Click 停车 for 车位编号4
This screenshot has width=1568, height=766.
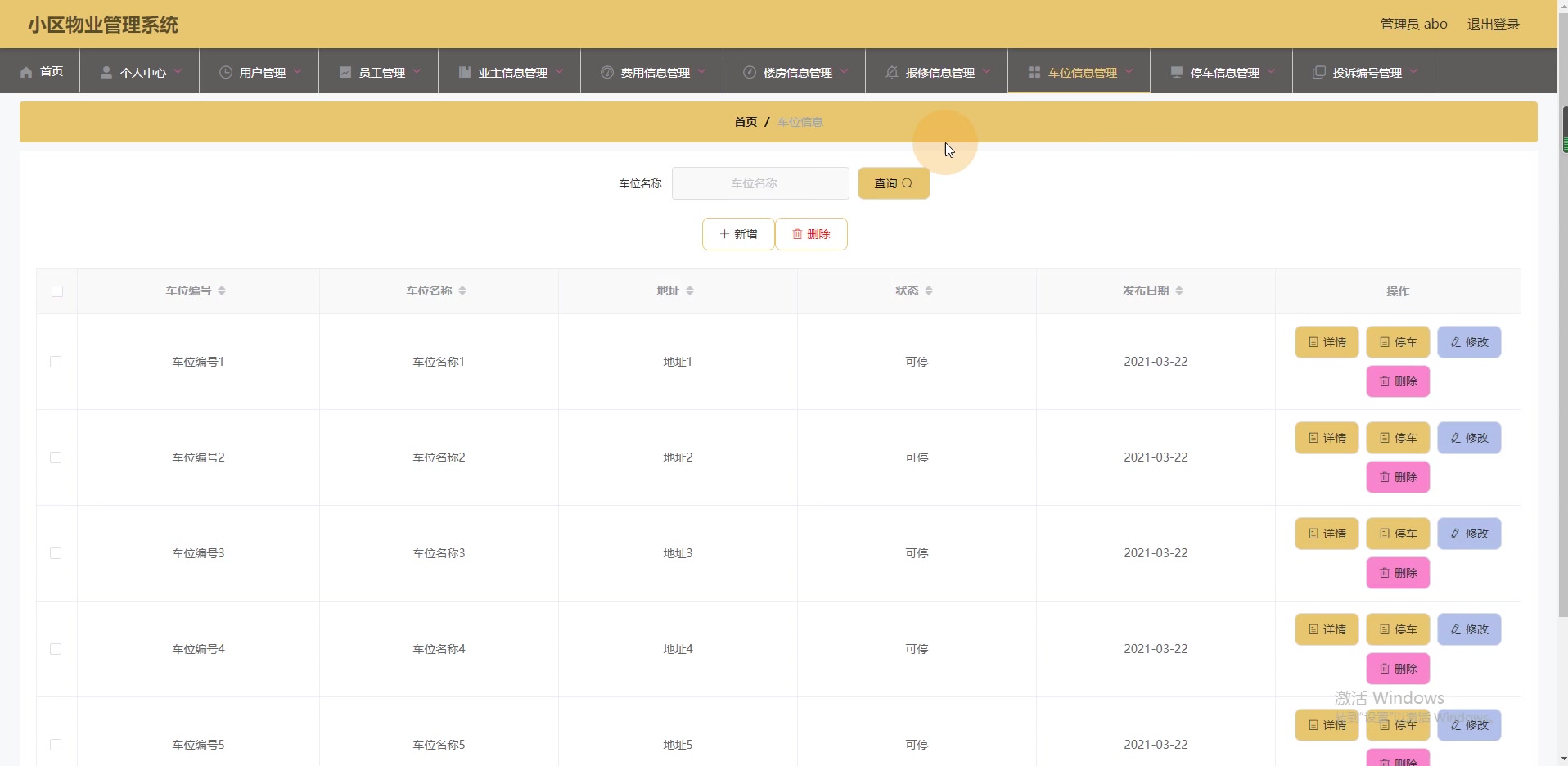tap(1398, 629)
